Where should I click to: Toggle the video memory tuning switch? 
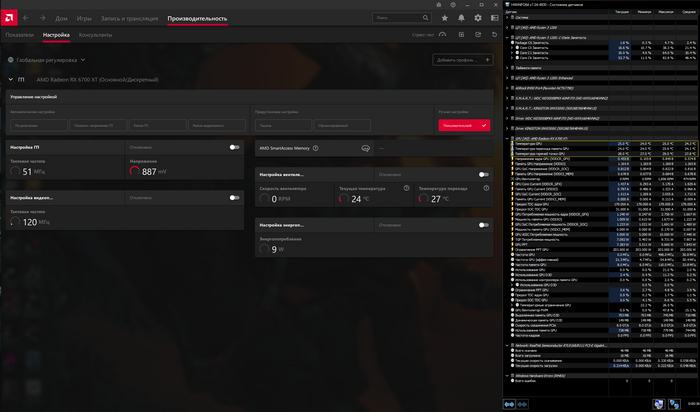234,198
